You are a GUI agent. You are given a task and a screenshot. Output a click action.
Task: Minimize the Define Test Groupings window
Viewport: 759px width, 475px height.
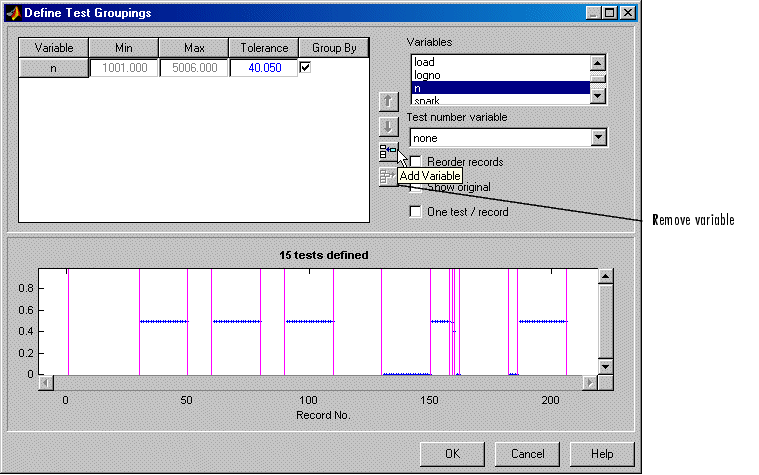594,13
